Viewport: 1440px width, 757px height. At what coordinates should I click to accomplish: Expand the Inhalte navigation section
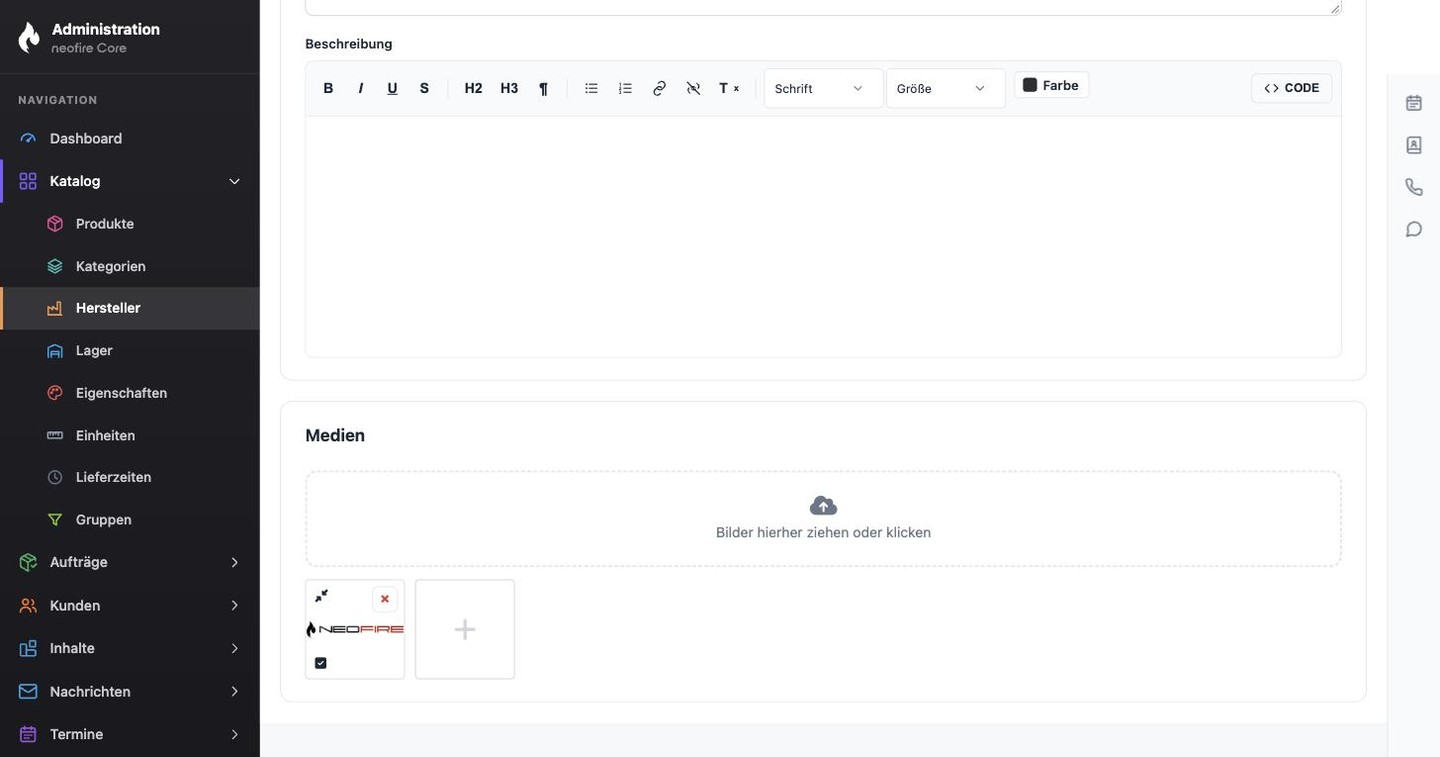(x=130, y=648)
